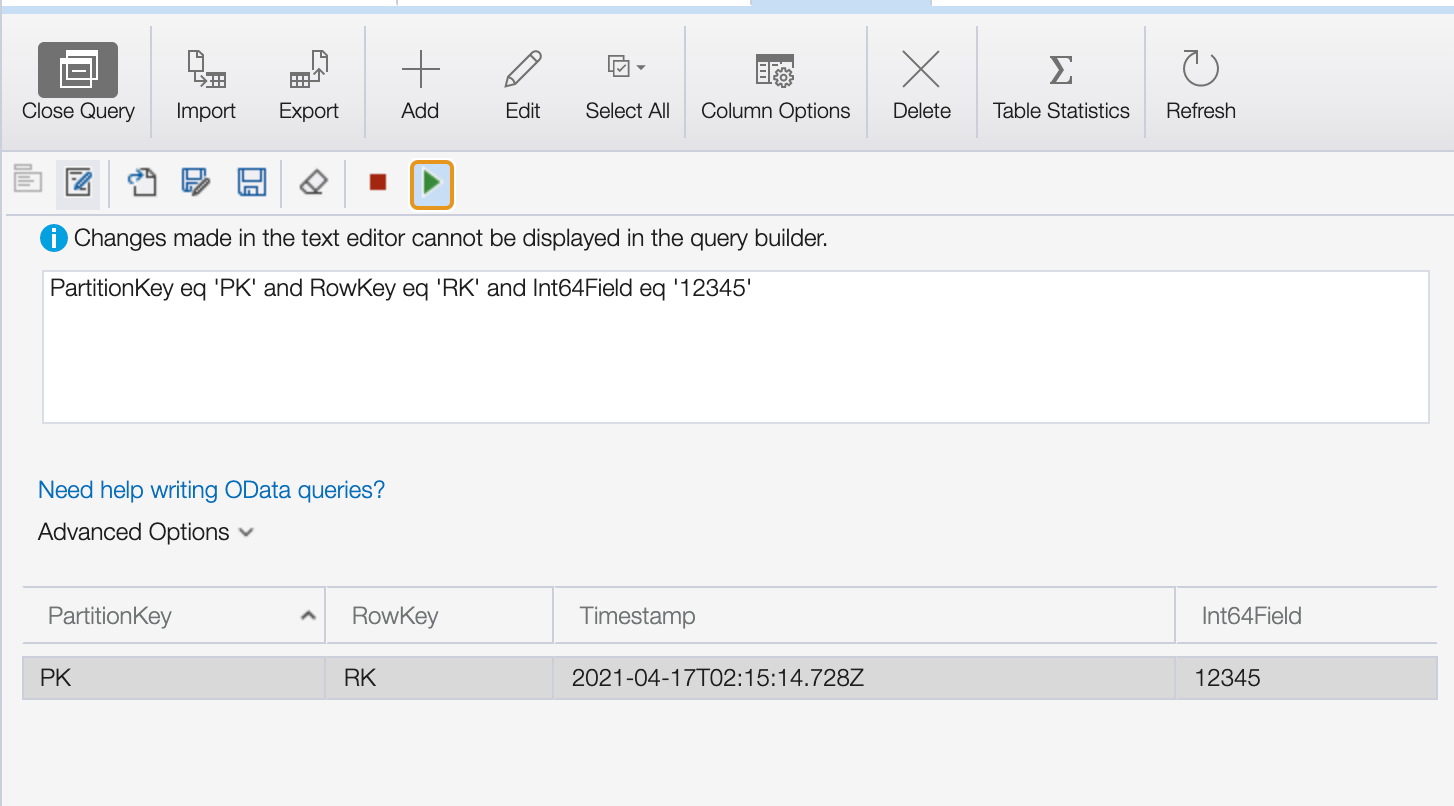
Task: Click the Save Query As icon
Action: [x=196, y=183]
